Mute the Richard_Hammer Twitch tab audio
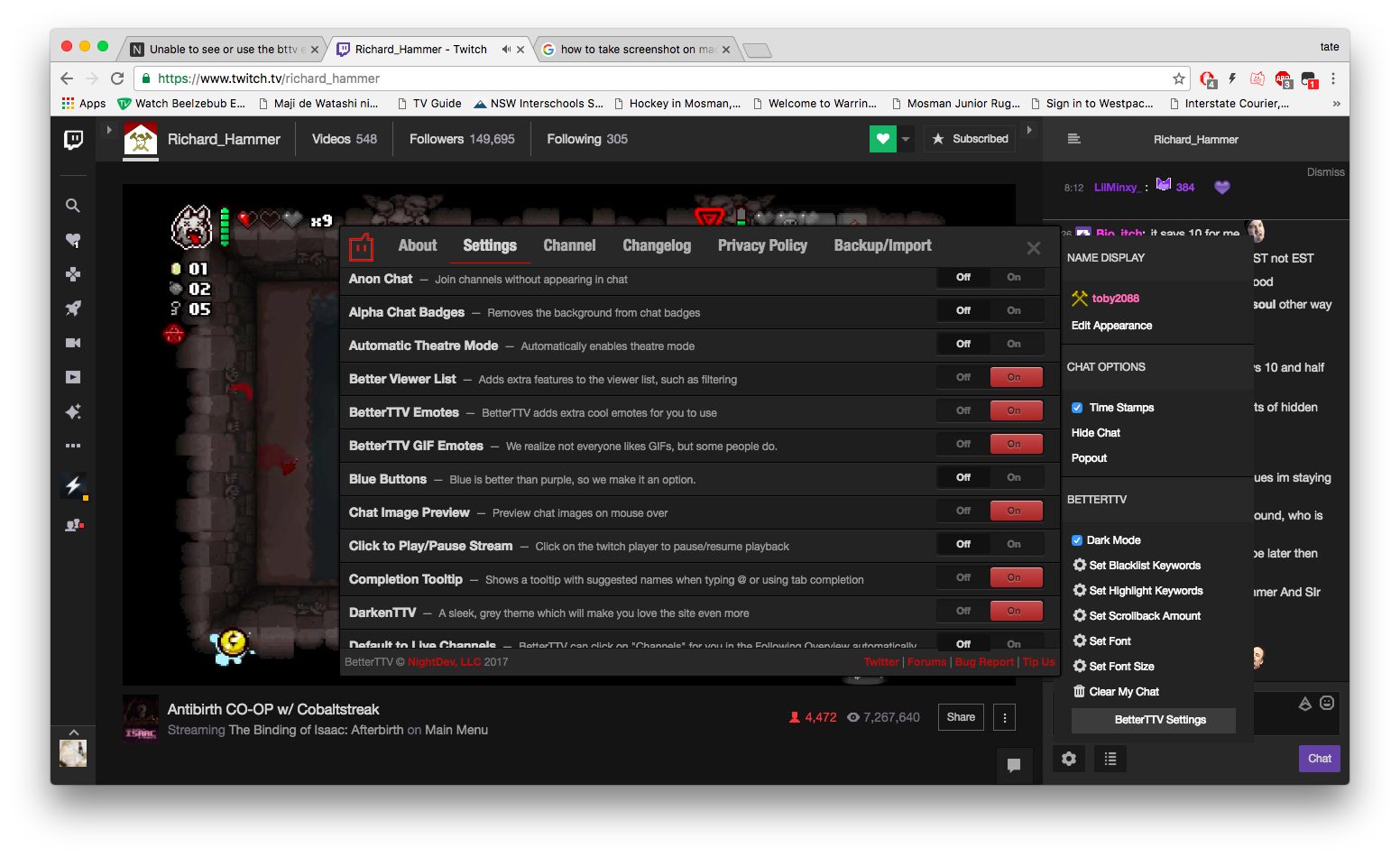 coord(506,50)
